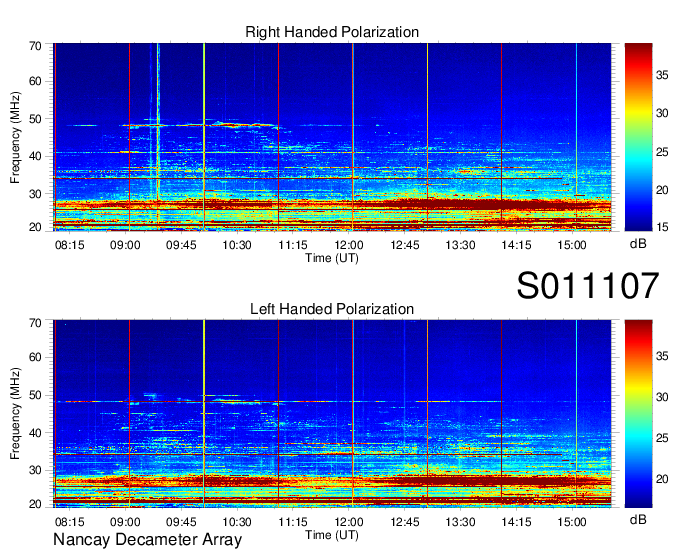Click the 35 dB label on top color bar
680x552 pixels.
662,75
